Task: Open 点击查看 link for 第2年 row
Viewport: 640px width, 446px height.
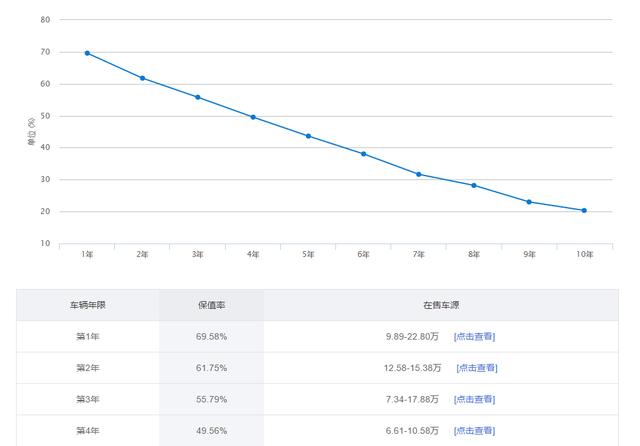Action: coord(476,368)
